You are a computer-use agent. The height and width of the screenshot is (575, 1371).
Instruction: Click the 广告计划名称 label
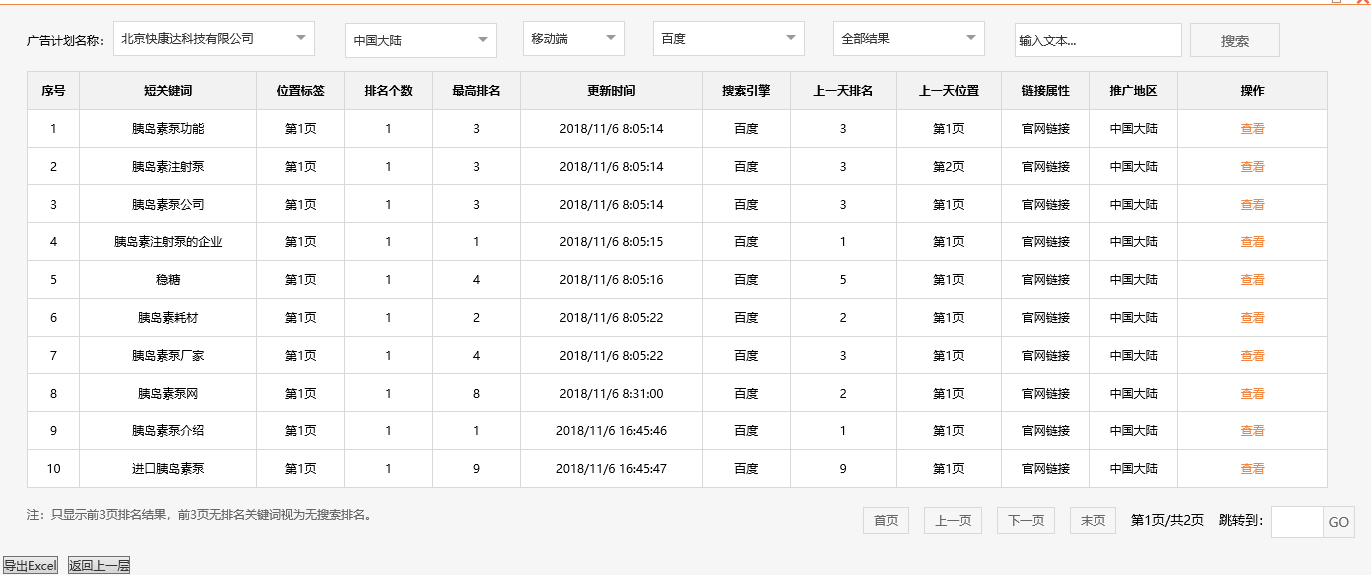tap(65, 41)
